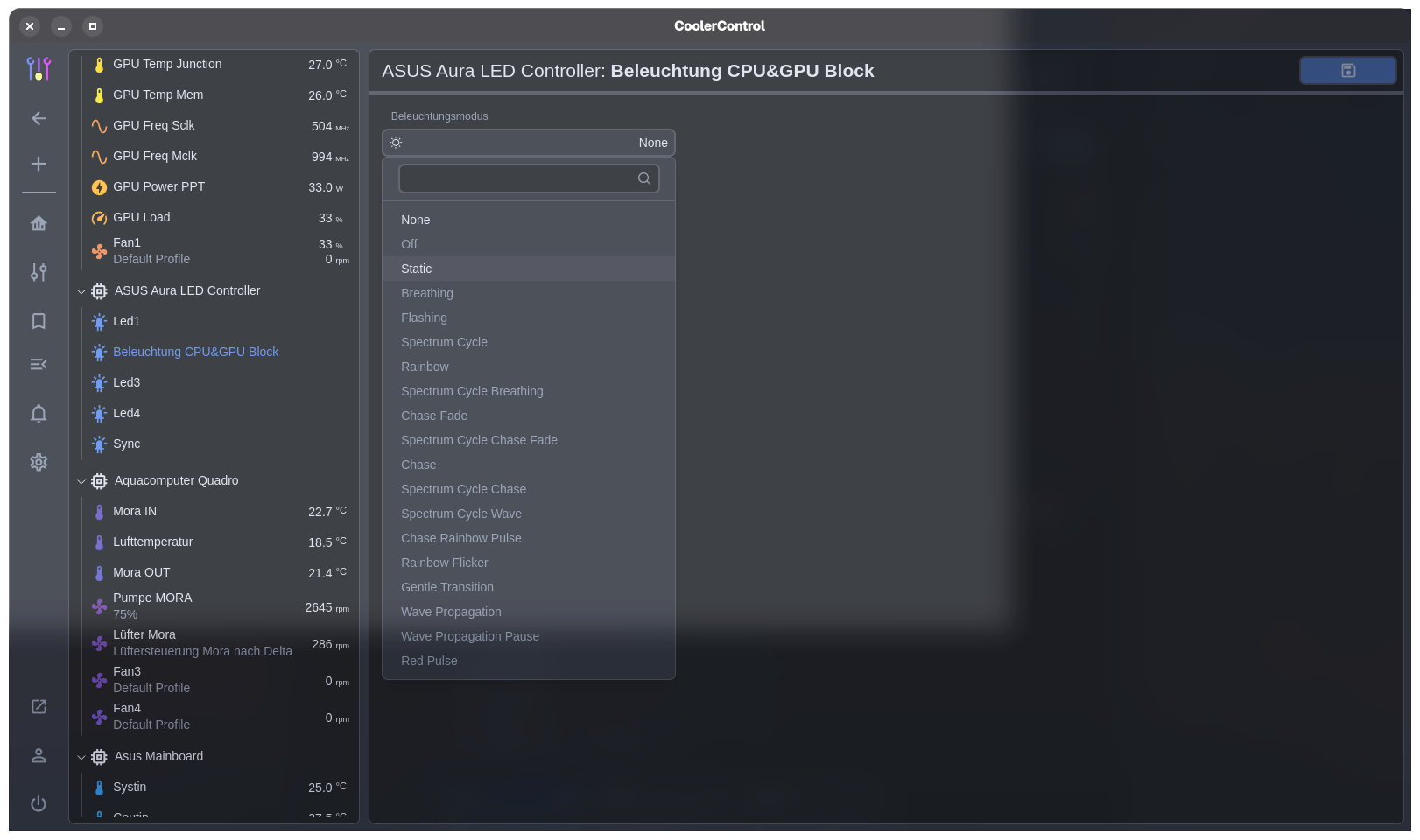Click the Led3 light icon
Viewport: 1420px width, 840px height.
coord(99,383)
